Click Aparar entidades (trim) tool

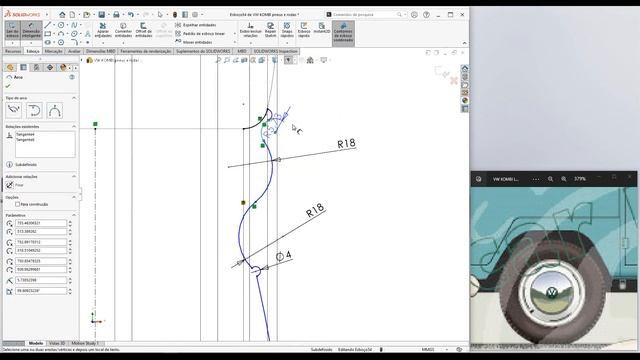click(x=103, y=30)
